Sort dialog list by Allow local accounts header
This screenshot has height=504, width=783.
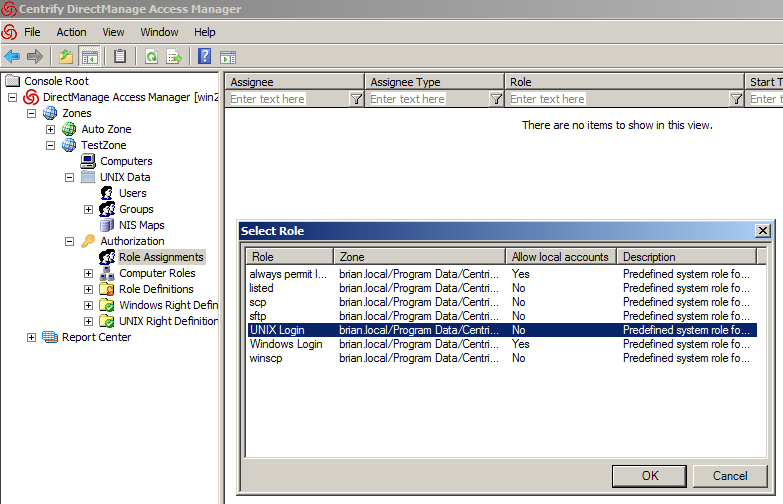pyautogui.click(x=561, y=257)
